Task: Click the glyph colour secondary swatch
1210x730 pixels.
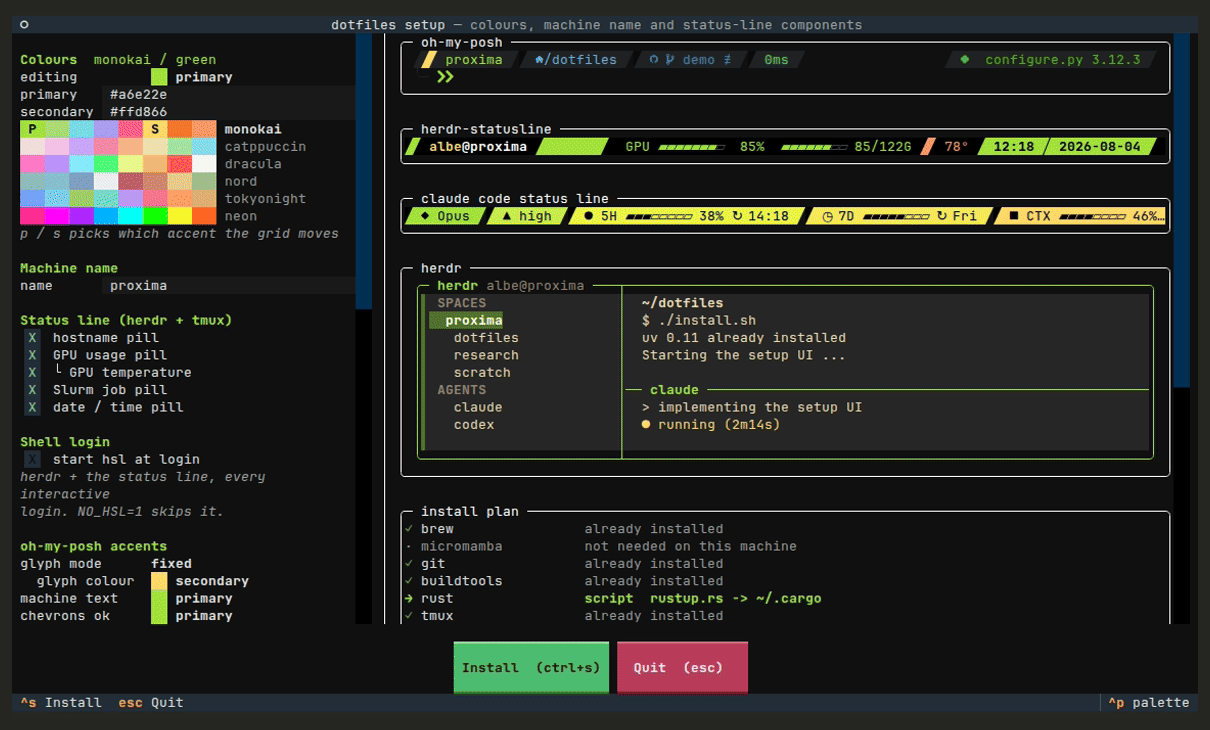Action: pyautogui.click(x=159, y=581)
